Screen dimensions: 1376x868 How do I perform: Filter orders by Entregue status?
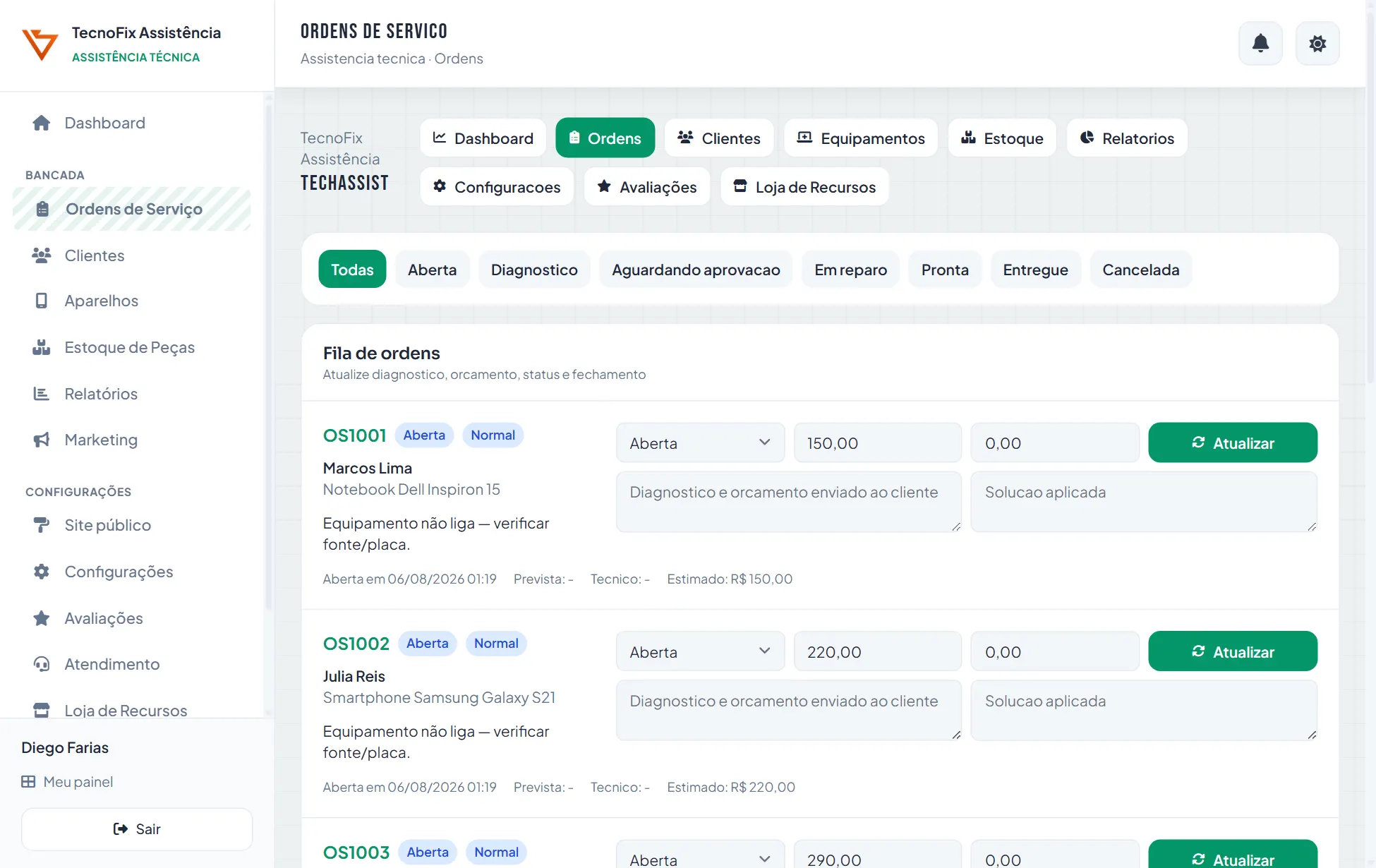point(1035,269)
